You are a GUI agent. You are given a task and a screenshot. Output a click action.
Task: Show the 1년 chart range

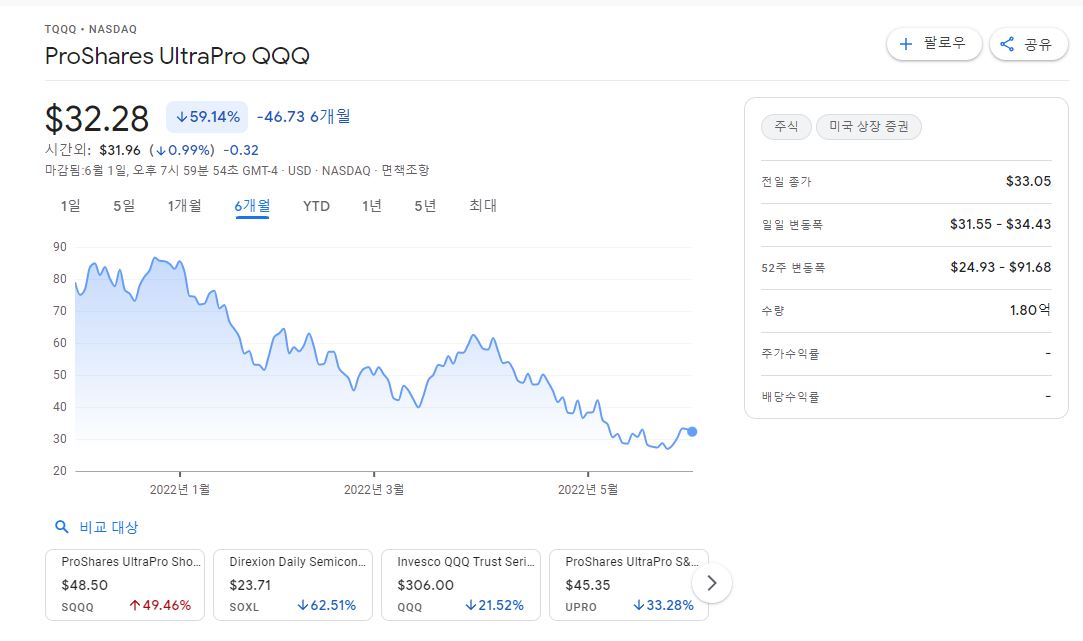[372, 206]
